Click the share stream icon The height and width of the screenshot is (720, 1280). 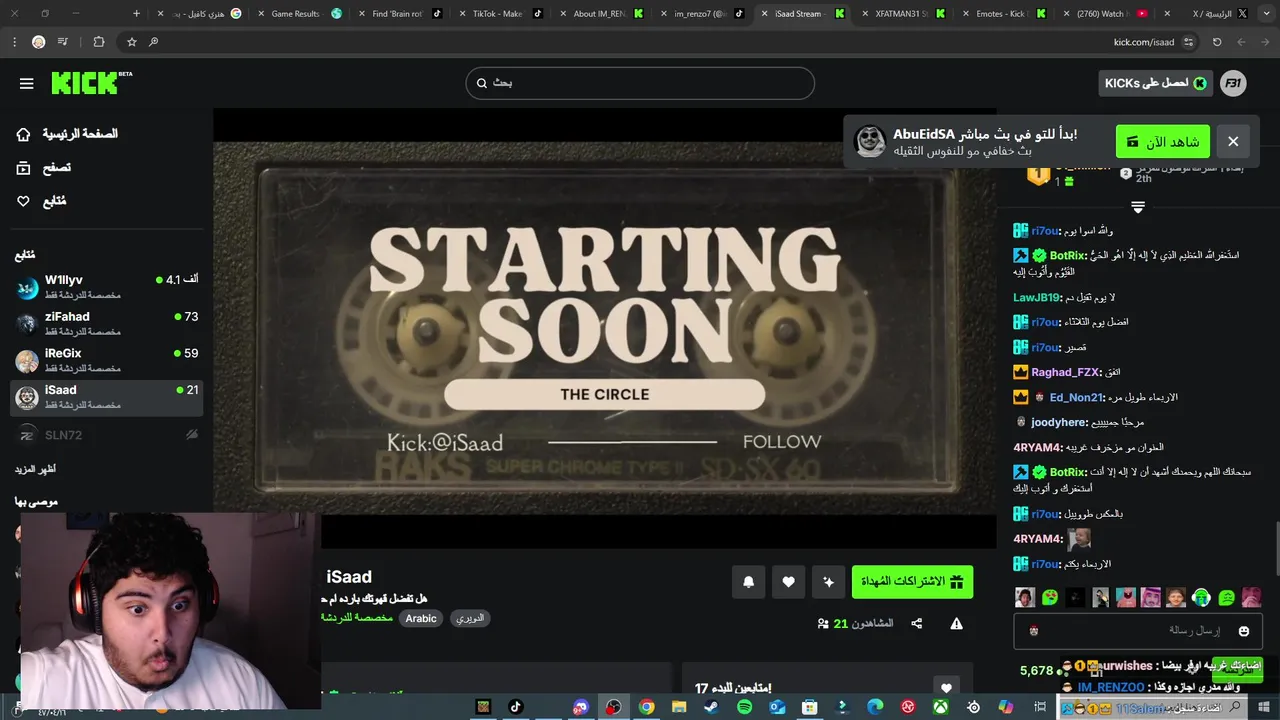click(917, 624)
